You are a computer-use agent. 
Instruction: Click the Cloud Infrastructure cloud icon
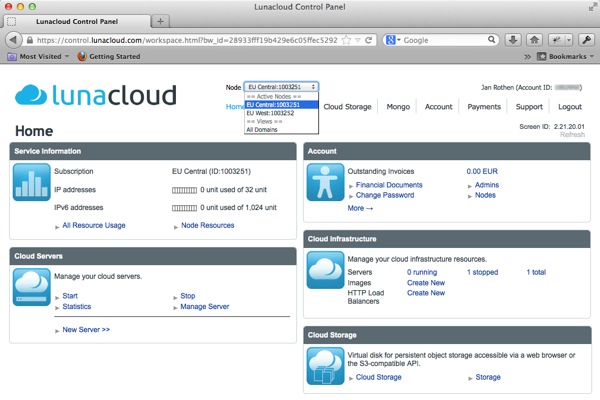tap(325, 270)
